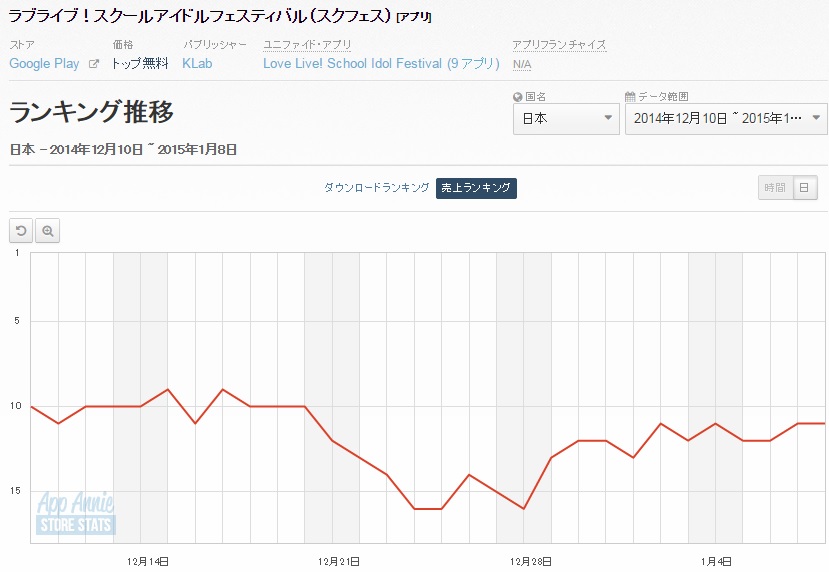Open the Love Live! School Idol Festival link
The image size is (829, 572).
(x=381, y=64)
